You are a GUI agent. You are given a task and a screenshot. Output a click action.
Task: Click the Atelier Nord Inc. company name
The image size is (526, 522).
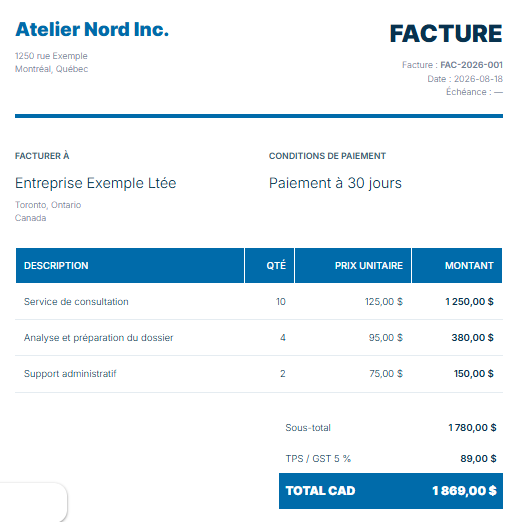pos(92,29)
